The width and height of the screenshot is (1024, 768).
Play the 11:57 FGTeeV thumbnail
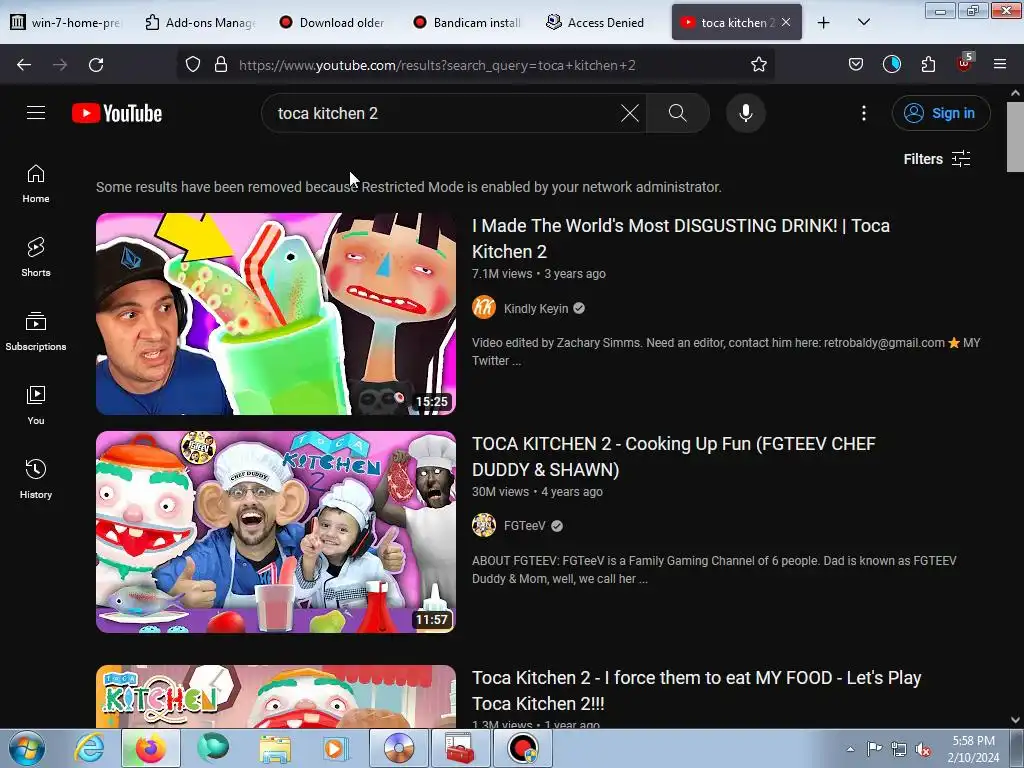point(276,532)
